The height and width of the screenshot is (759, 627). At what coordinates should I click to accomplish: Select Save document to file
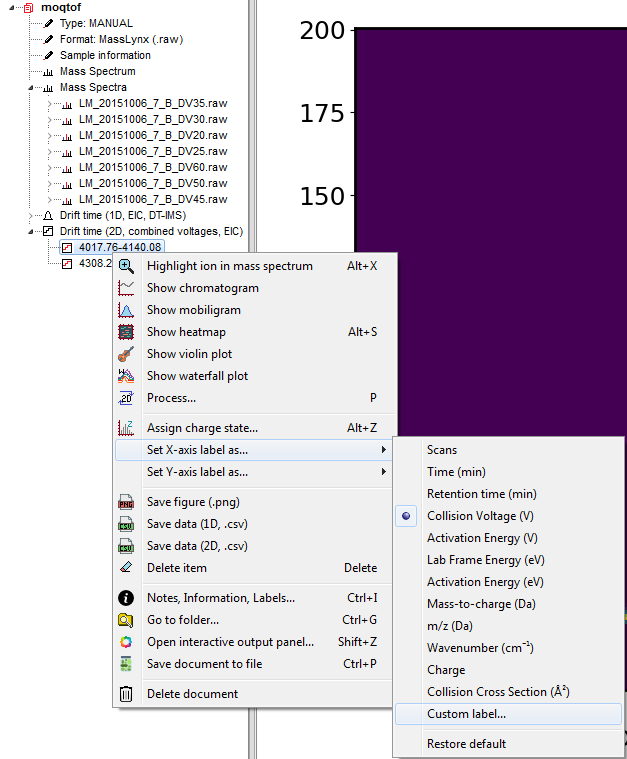coord(204,664)
